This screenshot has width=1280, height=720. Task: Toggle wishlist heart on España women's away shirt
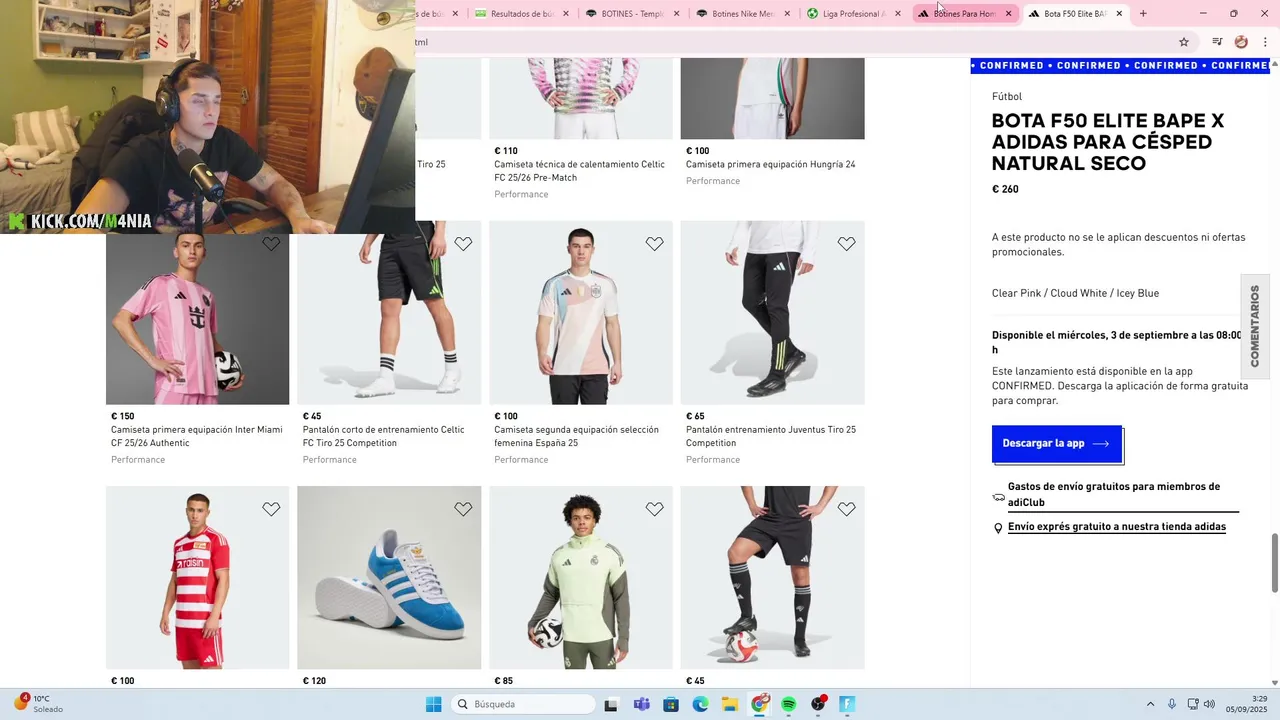coord(654,244)
